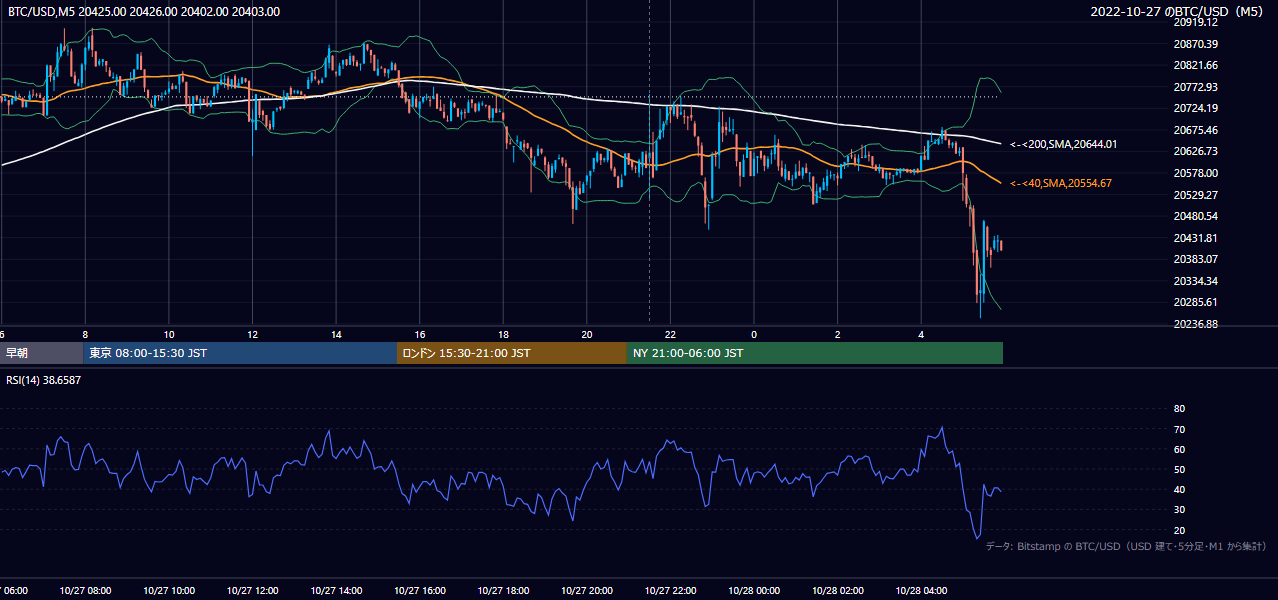The image size is (1278, 600).
Task: Click the 10/27 22:00 date label
Action: click(671, 590)
